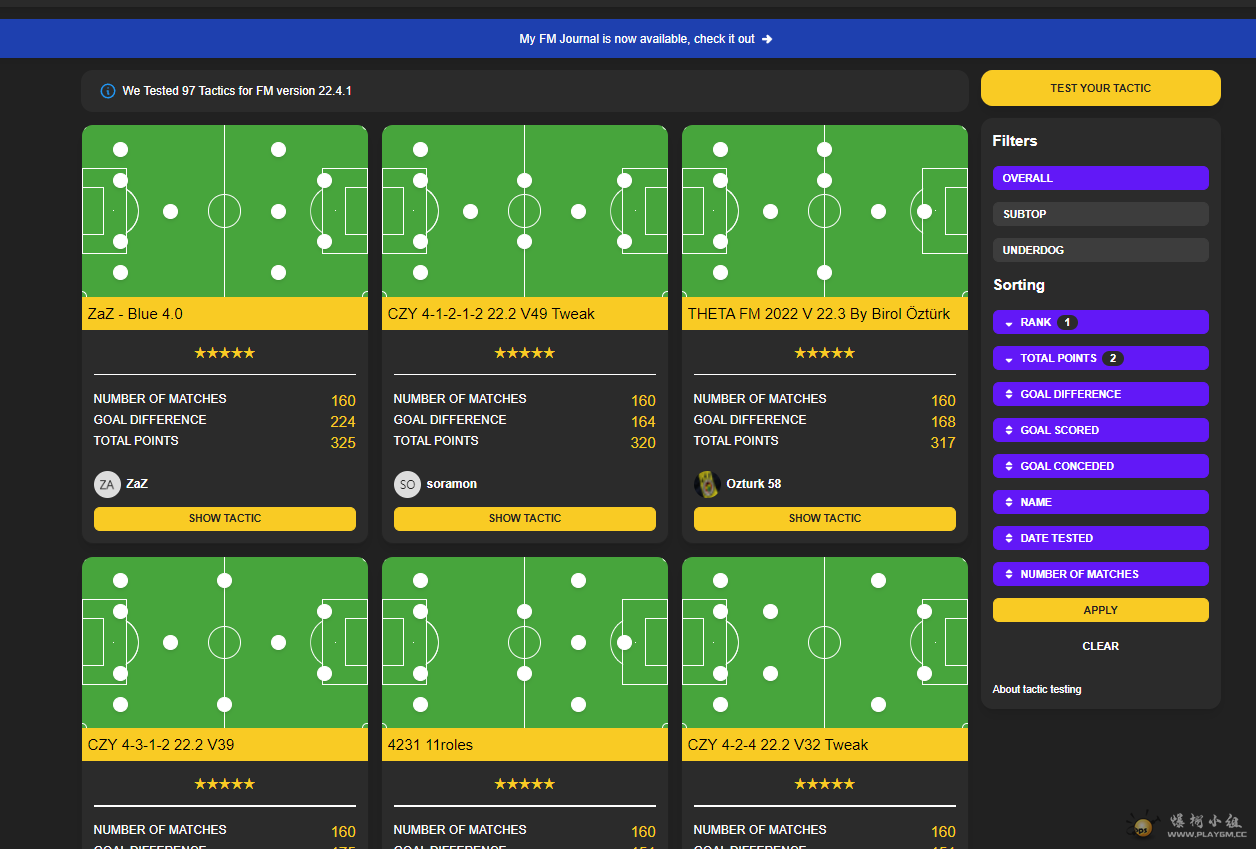Click the info icon beside tested tactics notice
The image size is (1256, 849).
tap(108, 91)
